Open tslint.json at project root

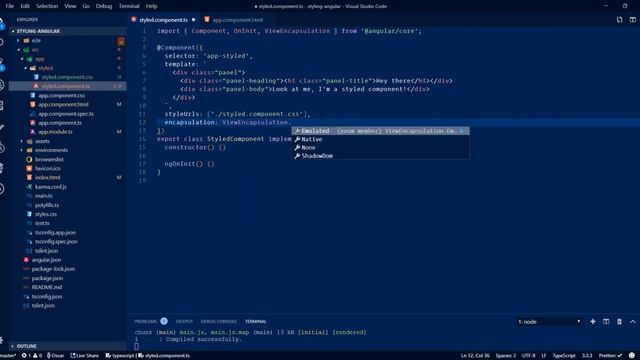click(x=43, y=306)
